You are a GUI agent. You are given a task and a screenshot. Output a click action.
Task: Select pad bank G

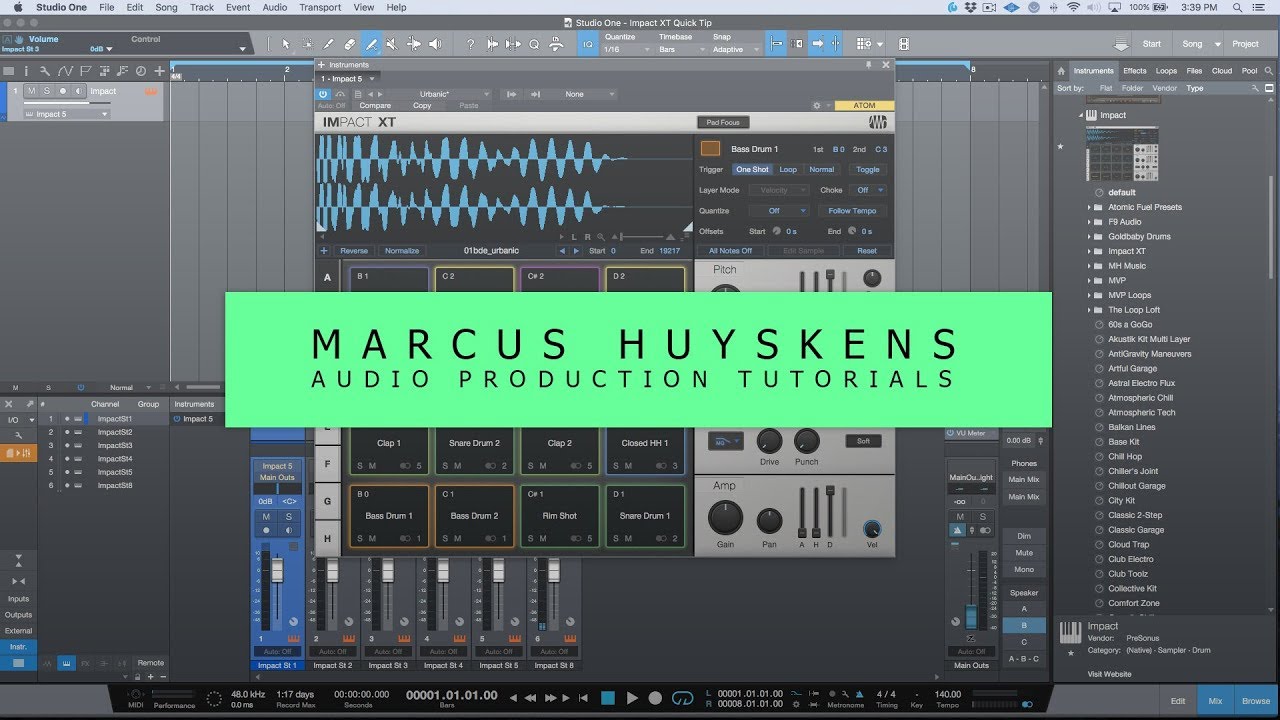pyautogui.click(x=327, y=501)
